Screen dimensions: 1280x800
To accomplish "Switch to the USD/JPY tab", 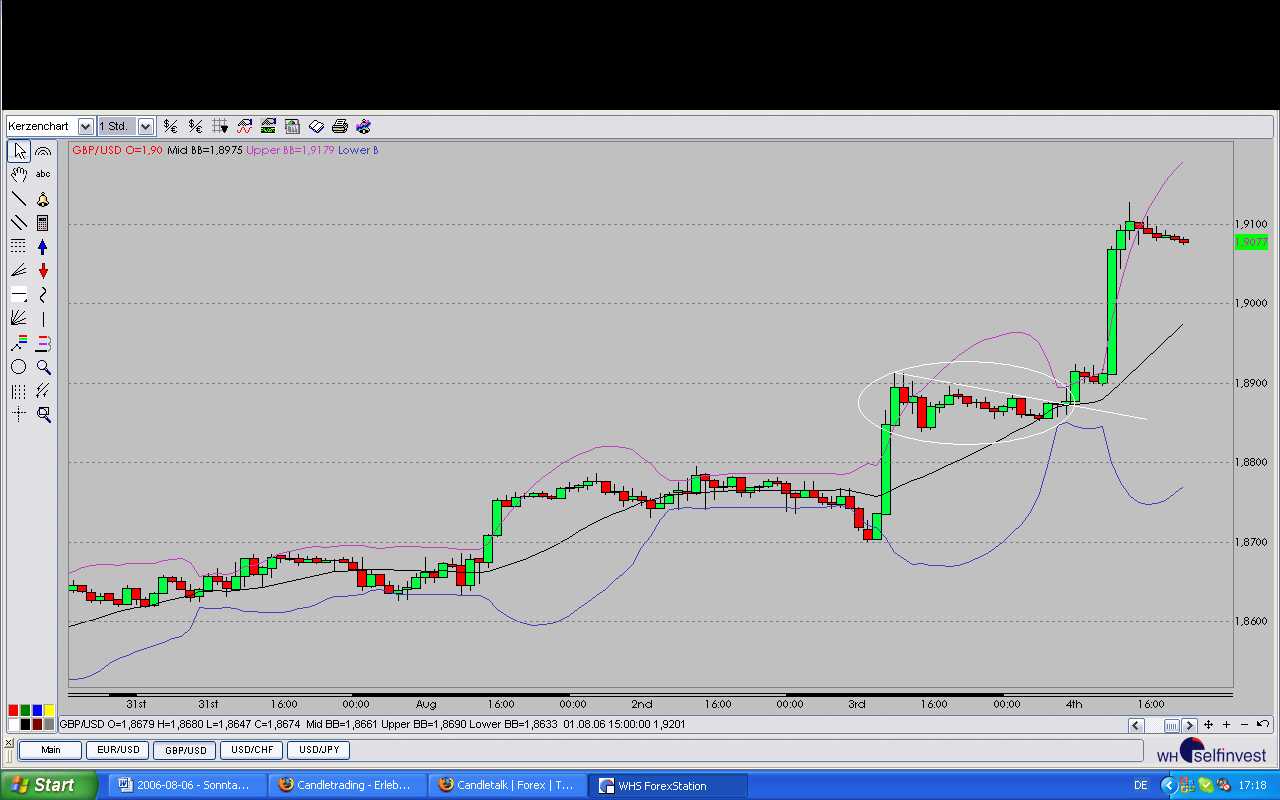I will tap(320, 750).
